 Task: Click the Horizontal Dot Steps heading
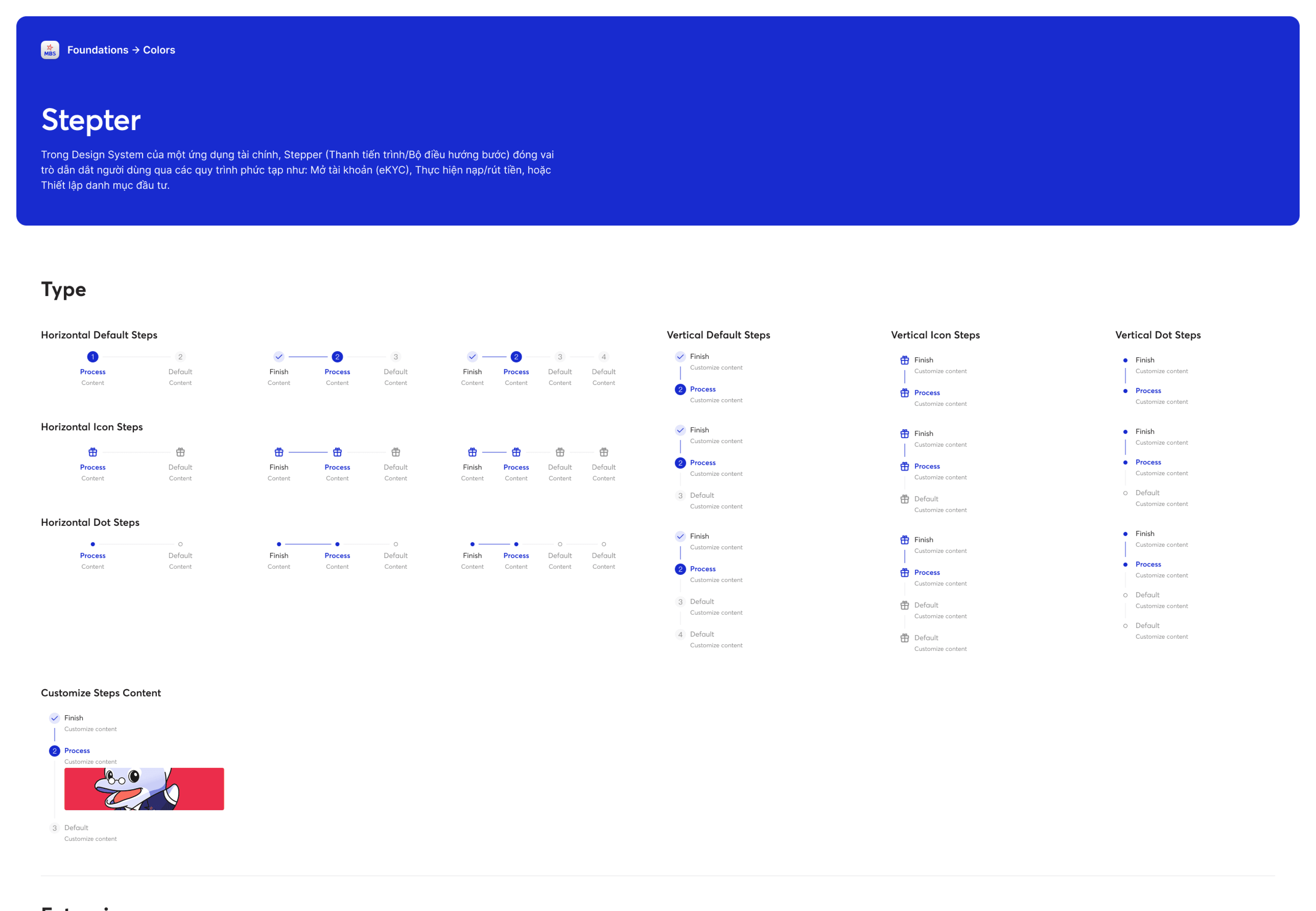click(90, 522)
